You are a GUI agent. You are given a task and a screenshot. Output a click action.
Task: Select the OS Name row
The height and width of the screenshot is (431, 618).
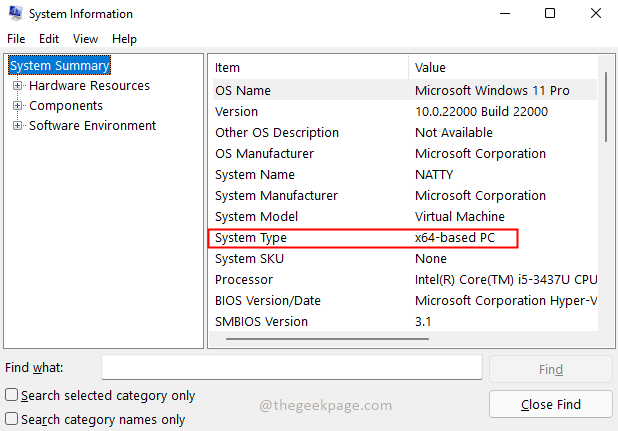click(x=405, y=91)
